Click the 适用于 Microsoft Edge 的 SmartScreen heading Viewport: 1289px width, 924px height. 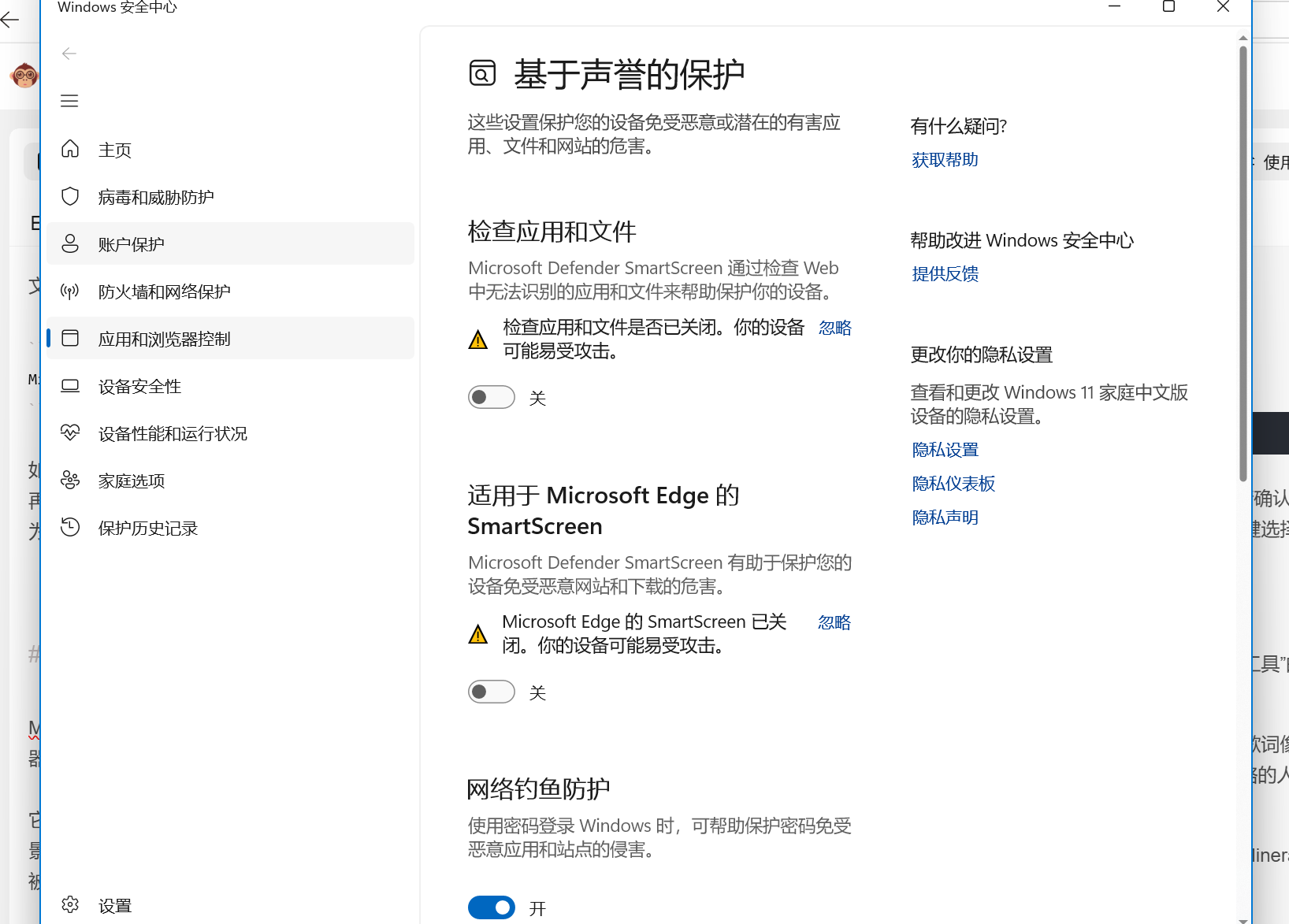604,510
